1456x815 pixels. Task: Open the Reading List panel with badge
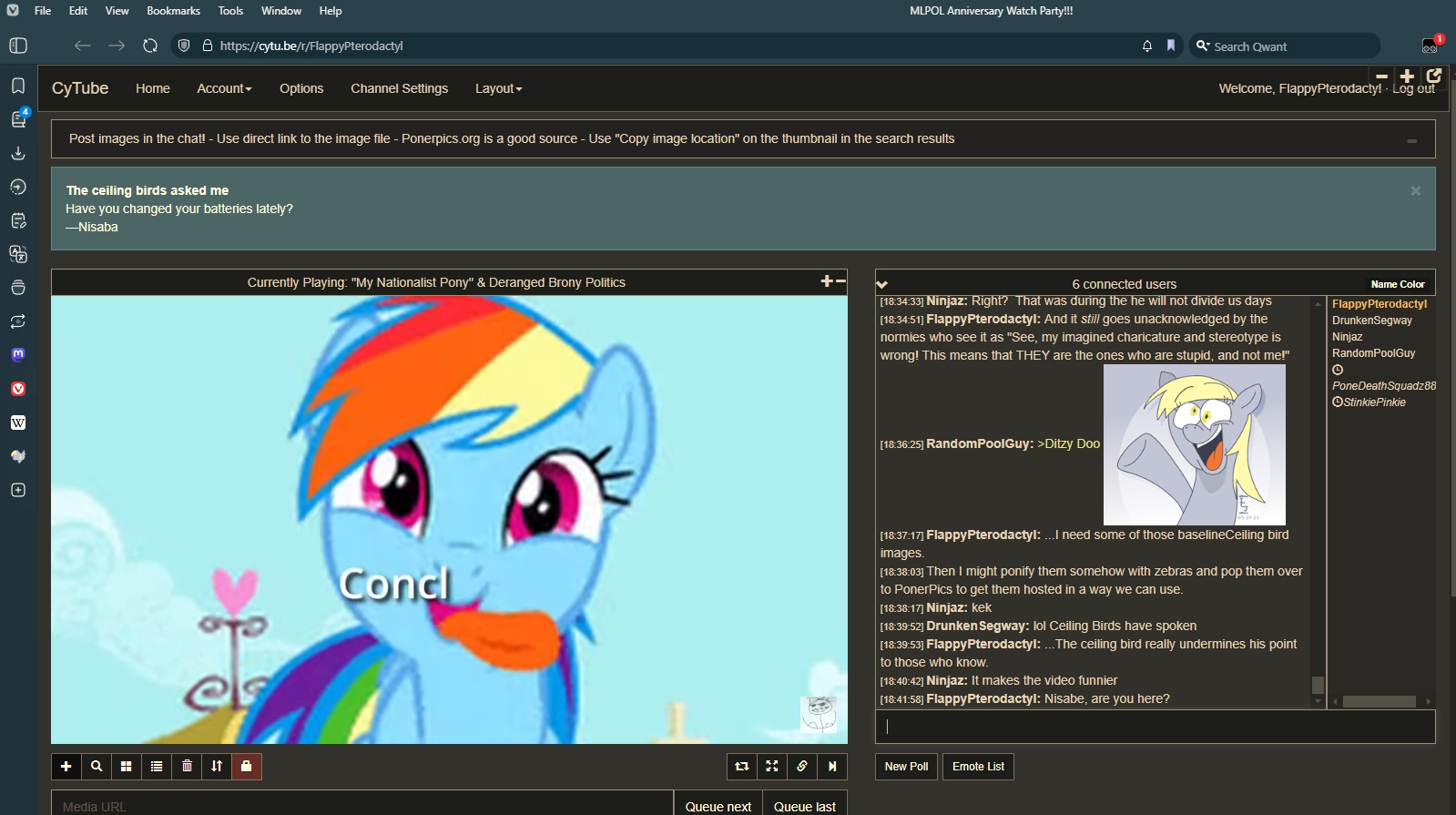[x=18, y=119]
